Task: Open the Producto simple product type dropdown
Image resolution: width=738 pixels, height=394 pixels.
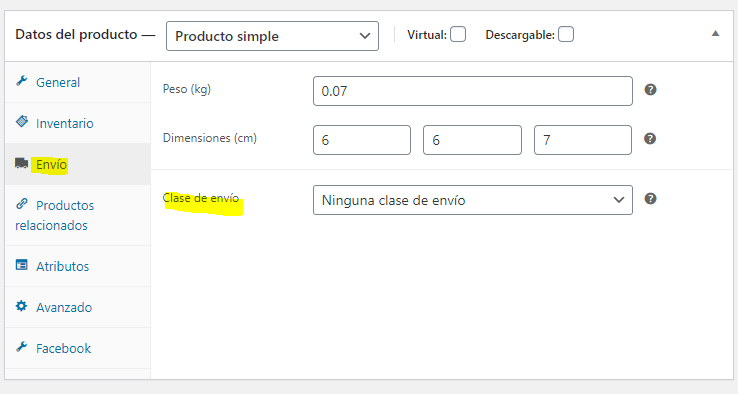Action: pyautogui.click(x=273, y=36)
